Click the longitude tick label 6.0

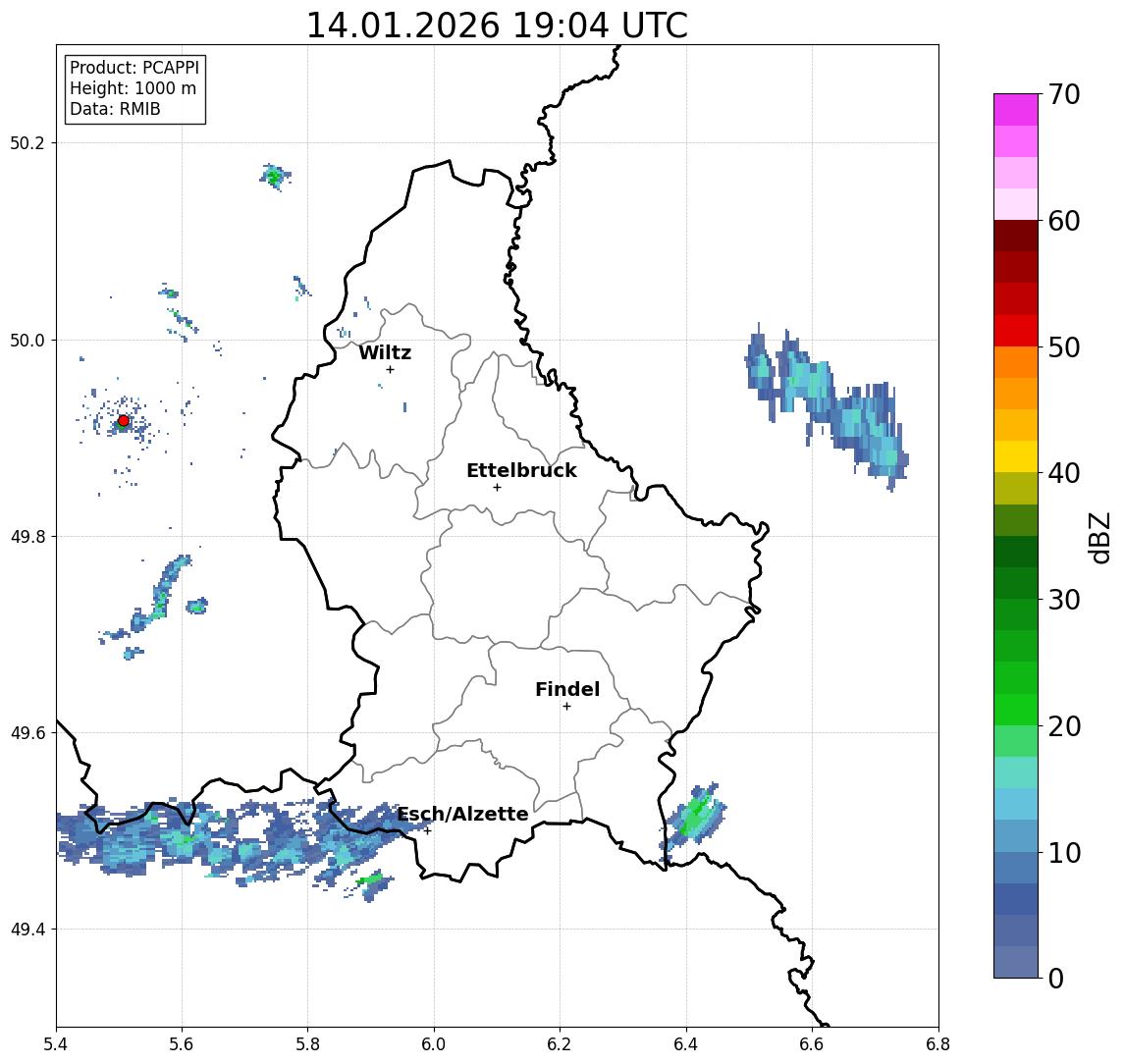[x=435, y=1044]
